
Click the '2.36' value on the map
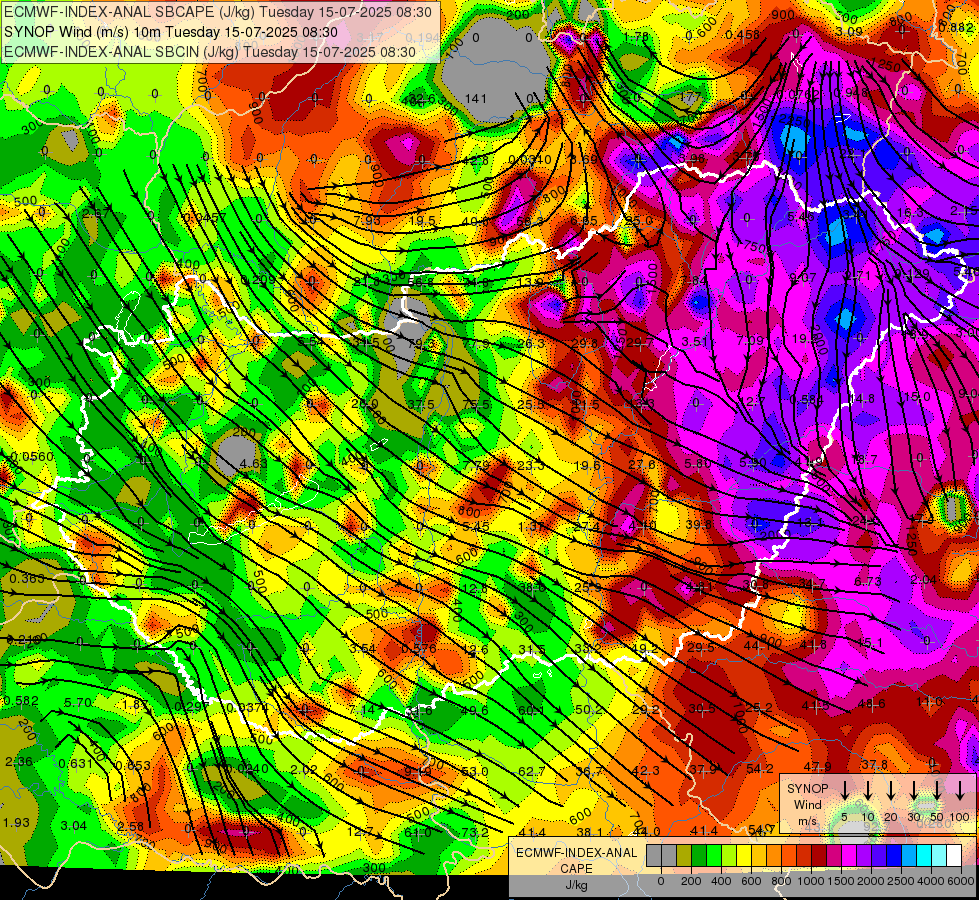(19, 761)
